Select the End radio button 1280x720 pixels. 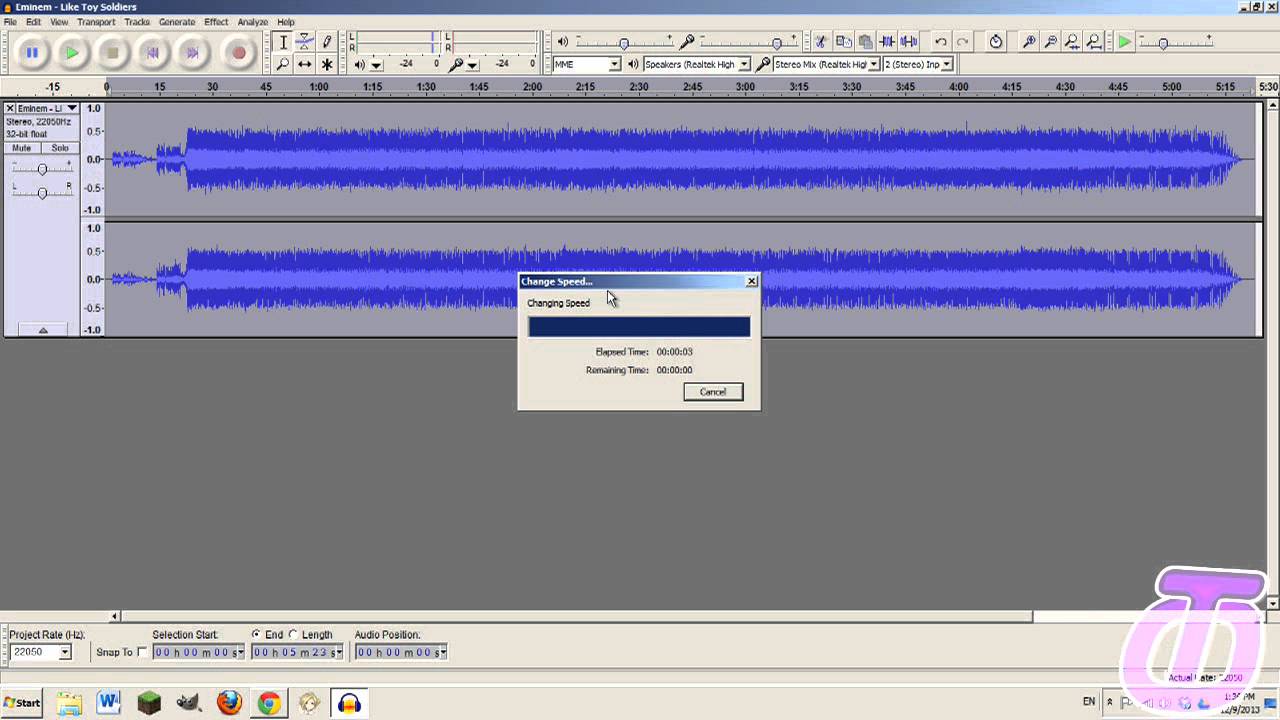tap(256, 635)
